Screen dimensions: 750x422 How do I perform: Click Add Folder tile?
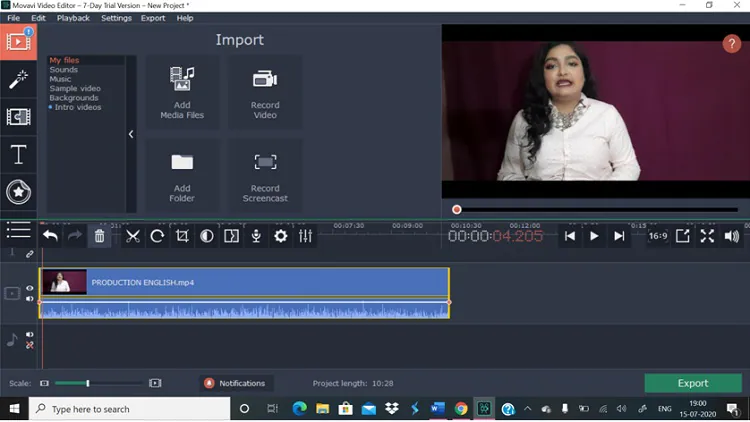point(182,176)
